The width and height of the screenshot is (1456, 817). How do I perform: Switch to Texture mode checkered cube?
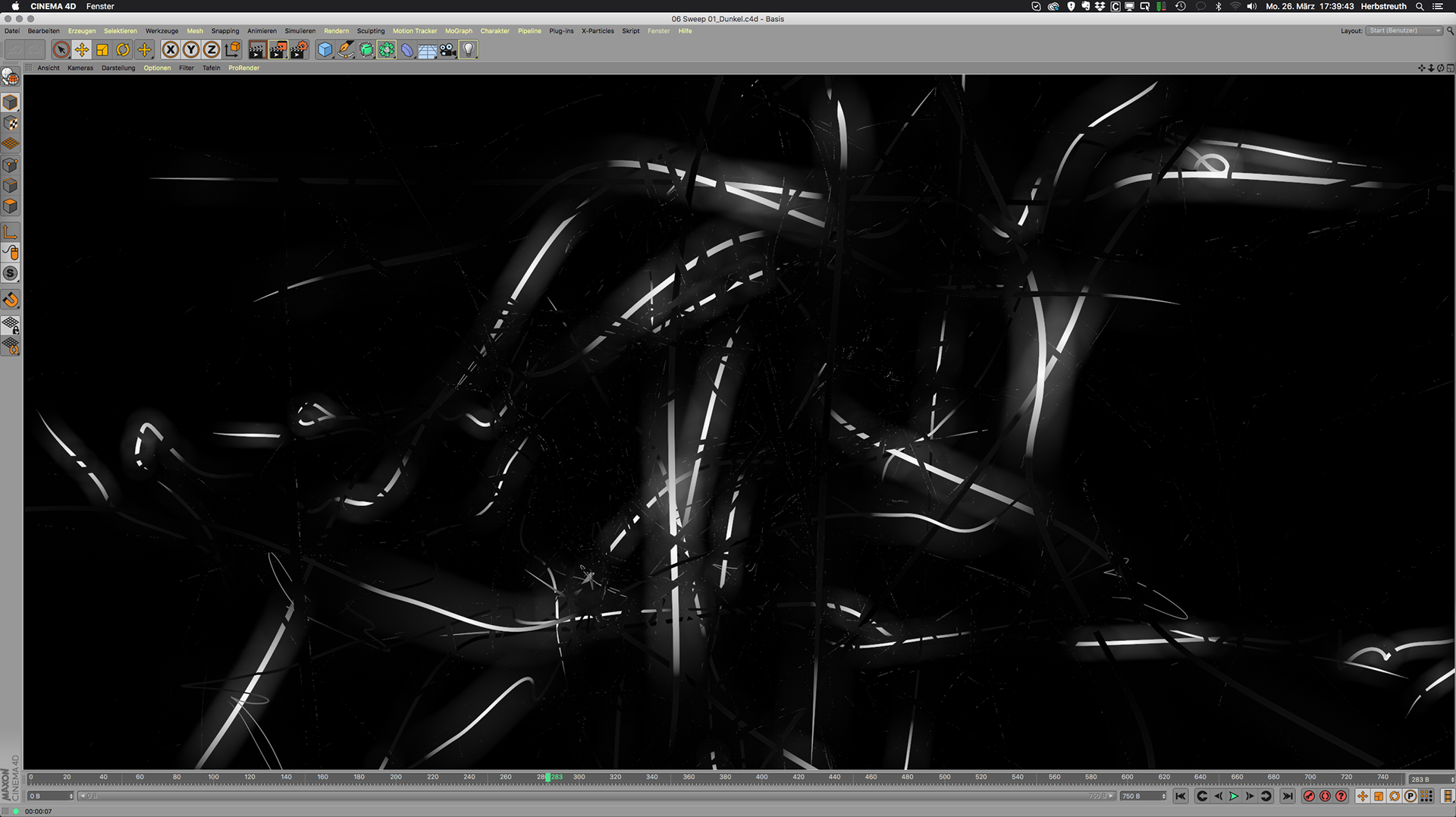tap(11, 123)
